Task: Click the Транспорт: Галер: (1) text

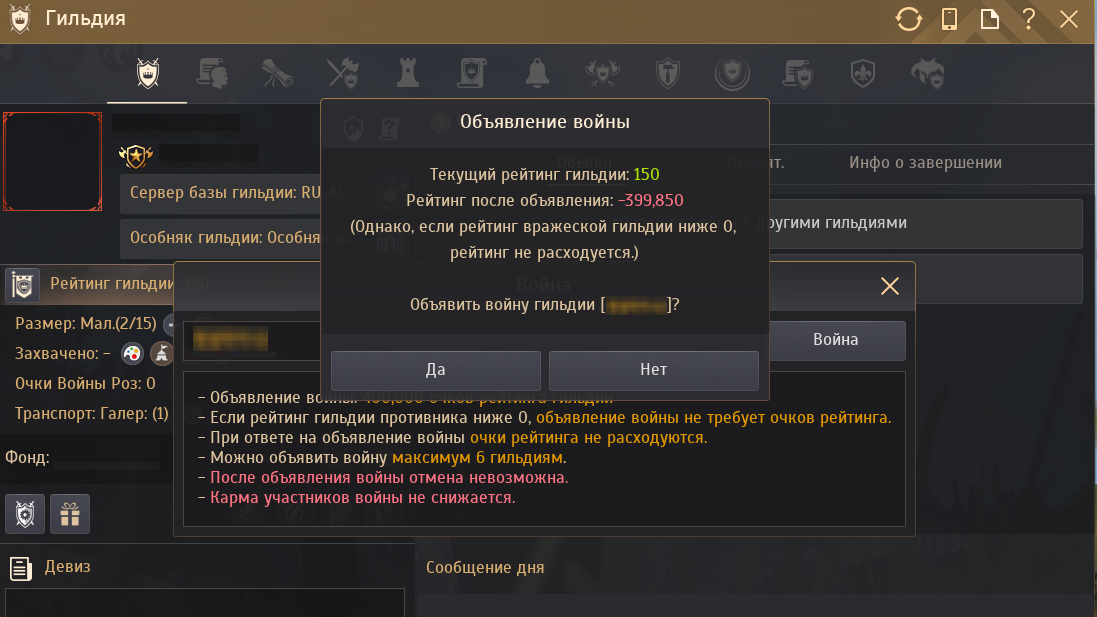Action: pos(92,413)
